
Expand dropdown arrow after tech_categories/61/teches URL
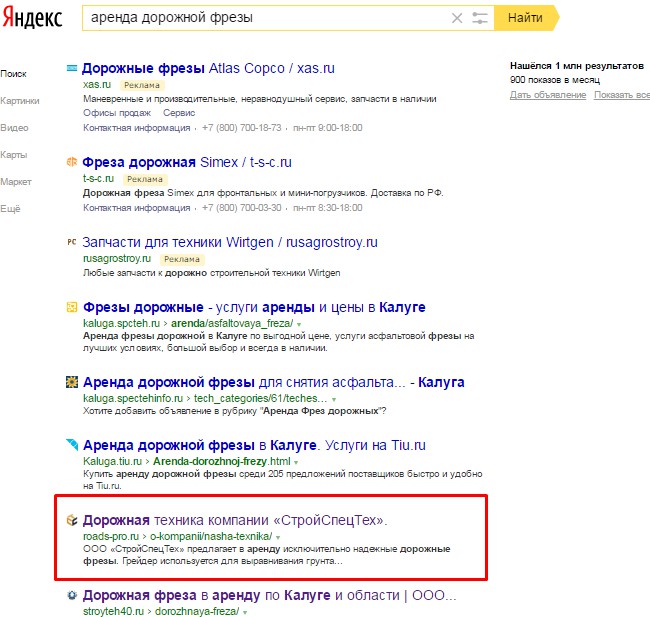(334, 399)
